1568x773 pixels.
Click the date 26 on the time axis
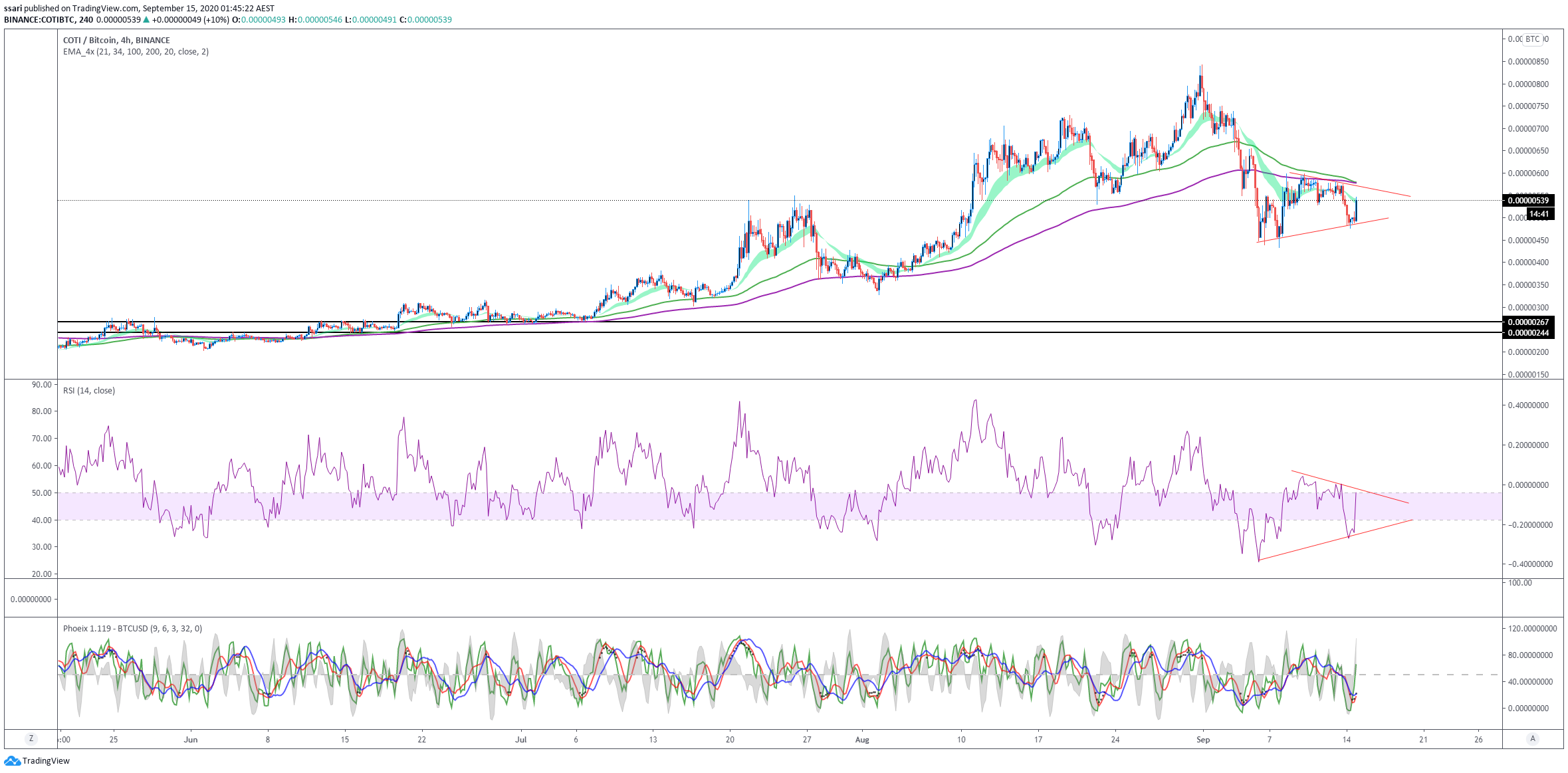pos(1478,739)
